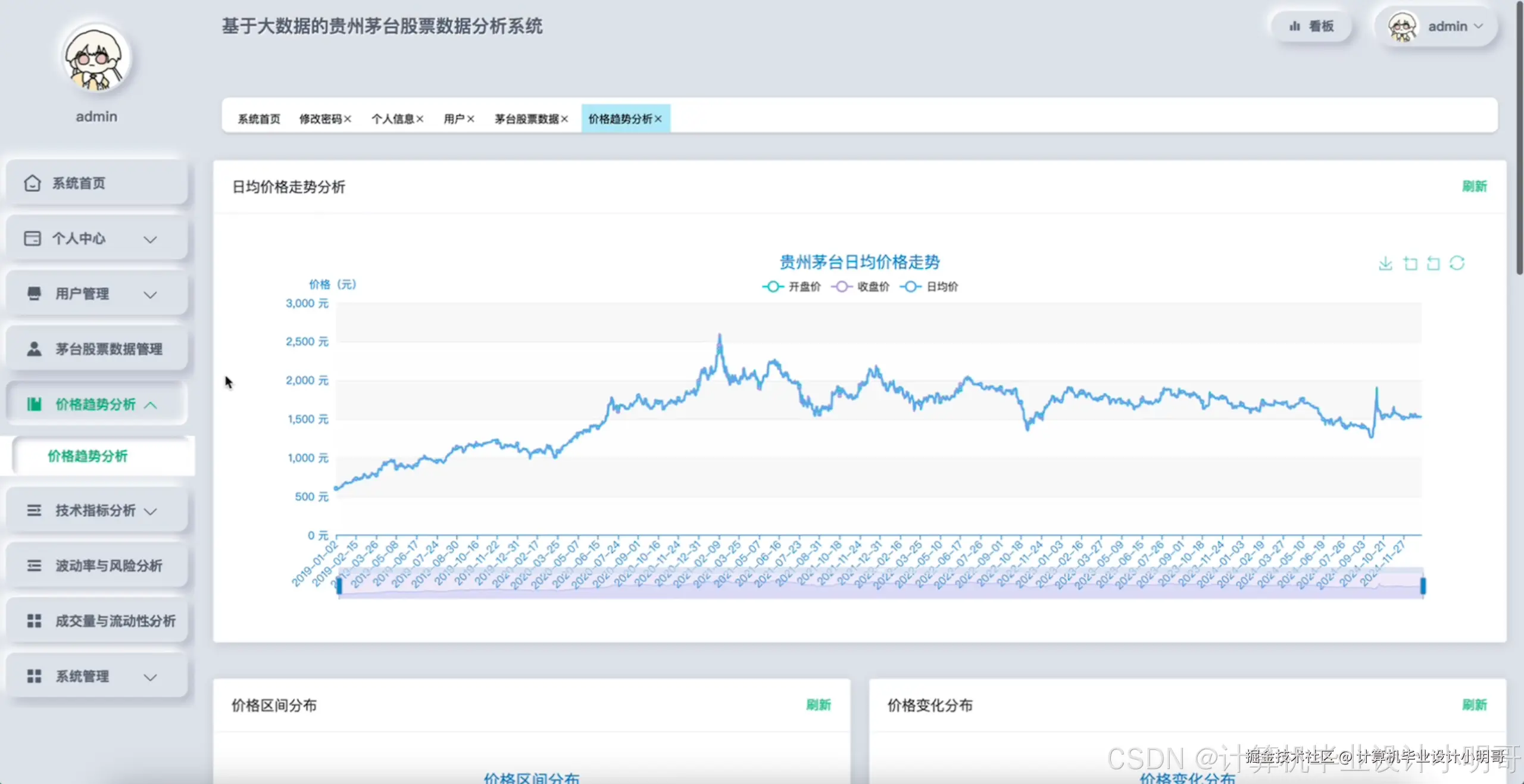Click 刷新 on the 日均价格走势分析 panel
This screenshot has height=784, width=1524.
click(x=1475, y=186)
